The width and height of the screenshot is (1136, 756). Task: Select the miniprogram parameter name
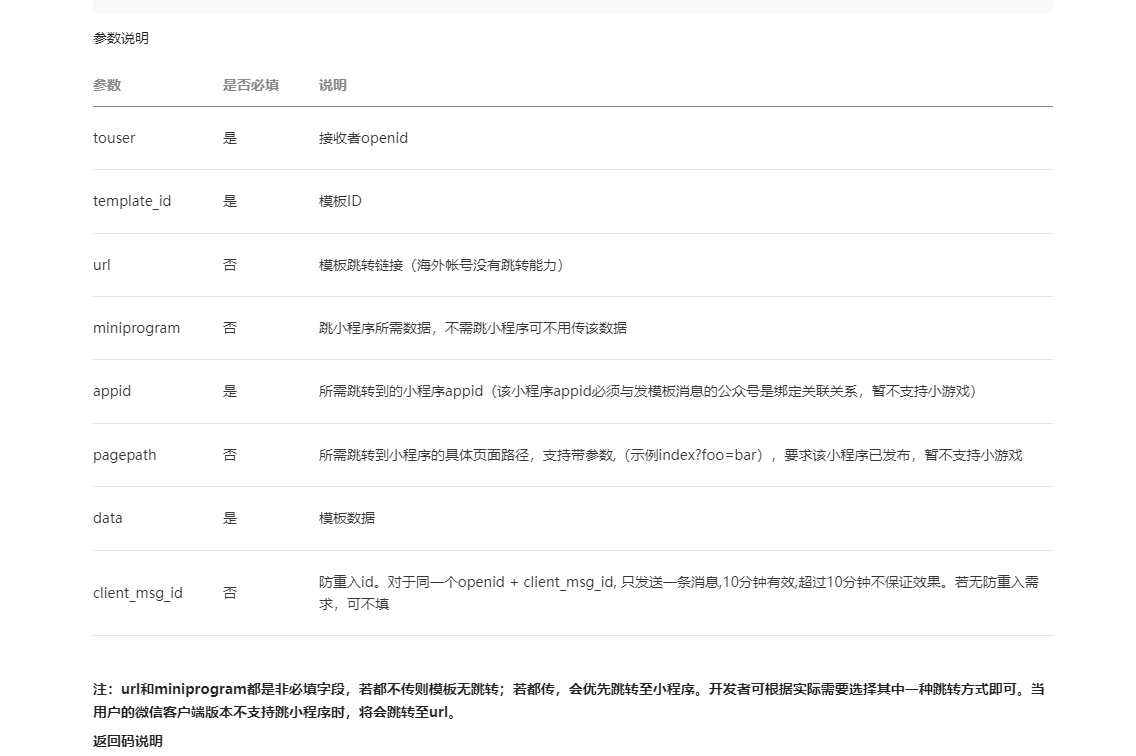point(136,328)
